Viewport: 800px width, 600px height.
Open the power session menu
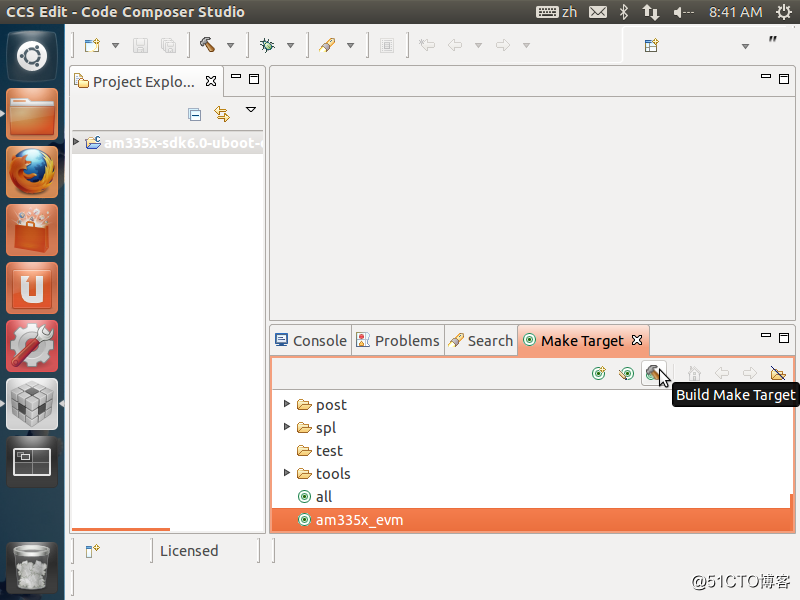pos(784,12)
